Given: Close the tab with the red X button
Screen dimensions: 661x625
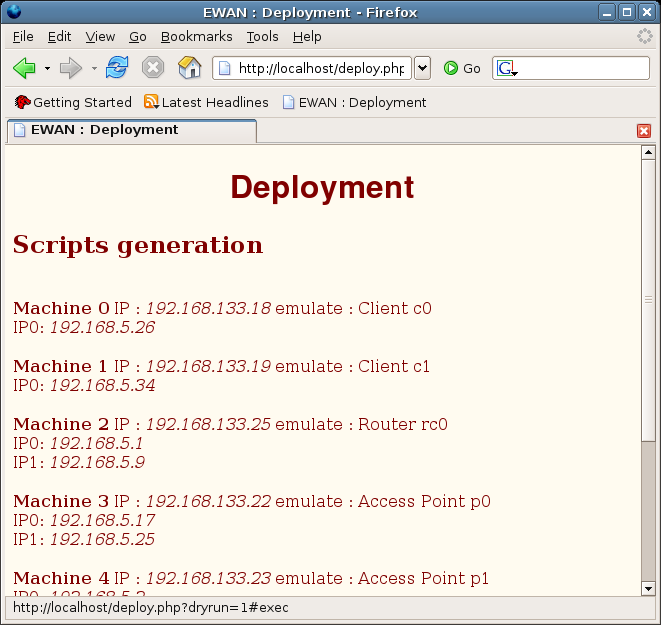Looking at the screenshot, I should 644,131.
